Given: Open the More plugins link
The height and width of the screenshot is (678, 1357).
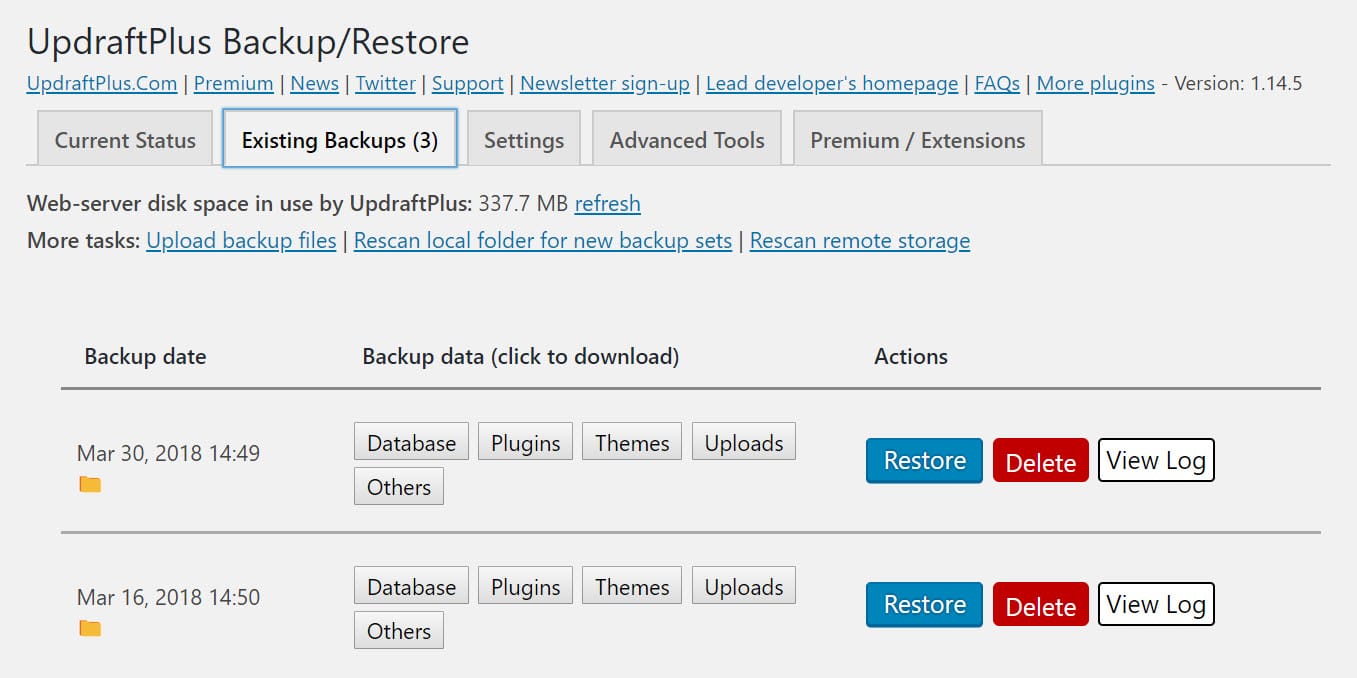Looking at the screenshot, I should click(1095, 84).
